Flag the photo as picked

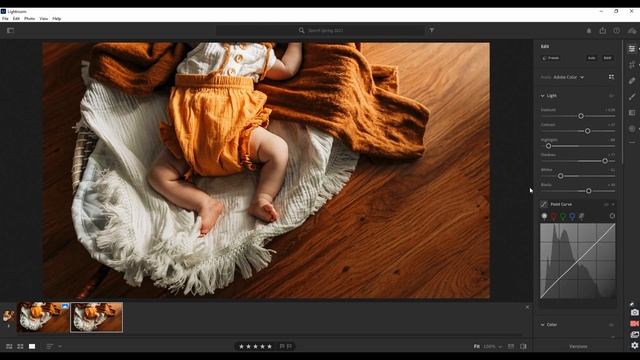(282, 347)
